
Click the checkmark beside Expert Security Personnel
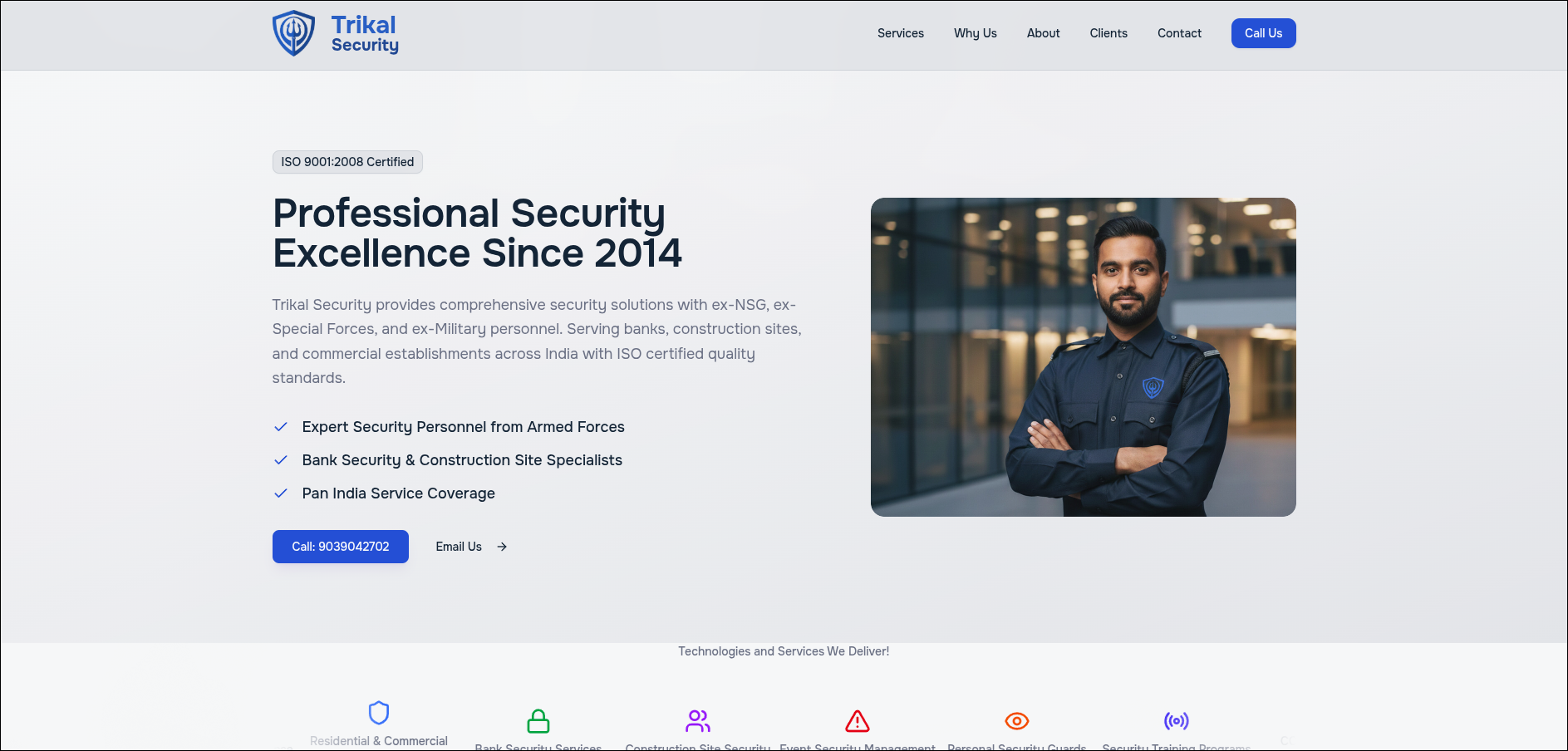pyautogui.click(x=281, y=427)
